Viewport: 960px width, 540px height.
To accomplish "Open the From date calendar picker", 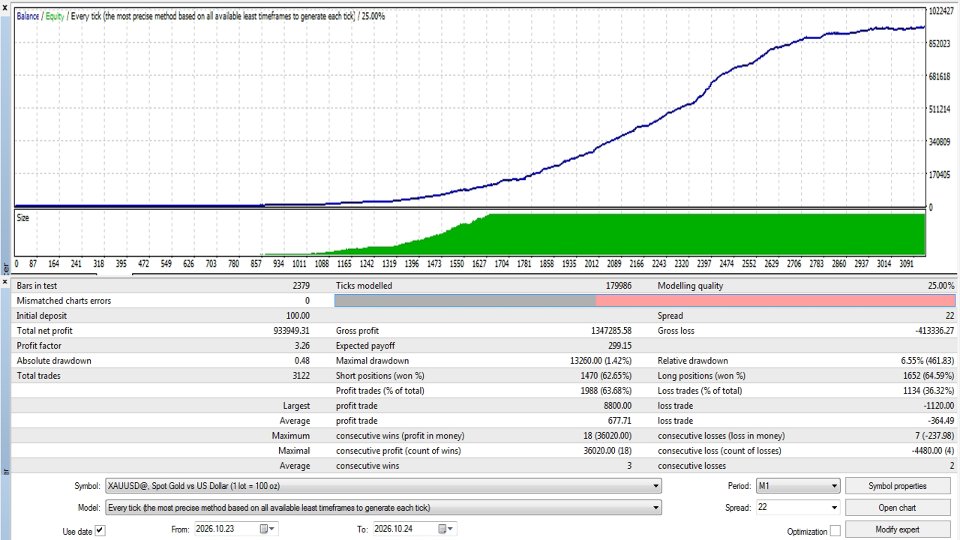I will (x=267, y=529).
